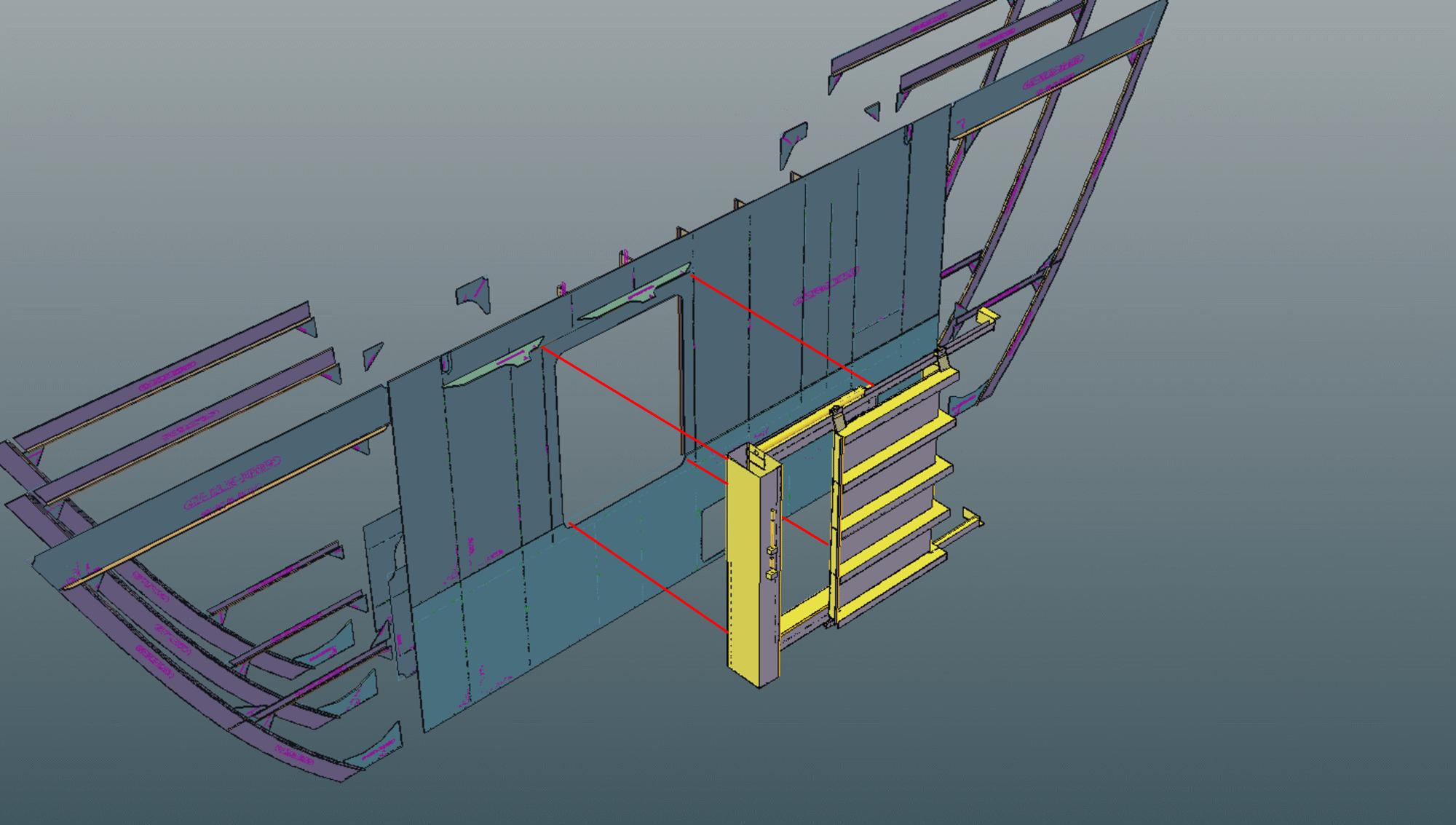
Task: Select the bottom red guide line
Action: point(648,577)
